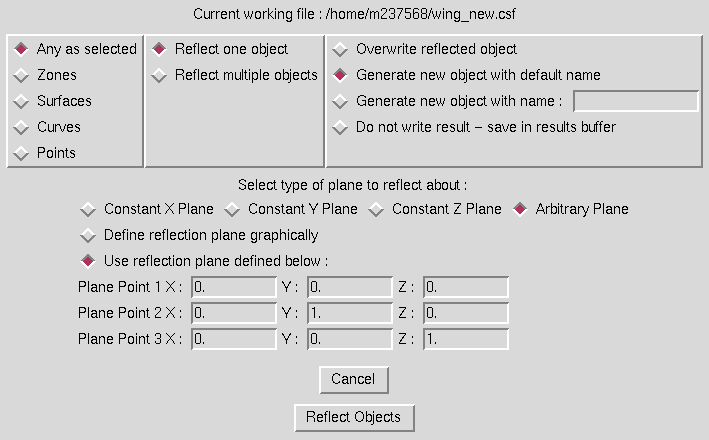Select Define reflection plane graphically
709x440 pixels.
pos(88,235)
